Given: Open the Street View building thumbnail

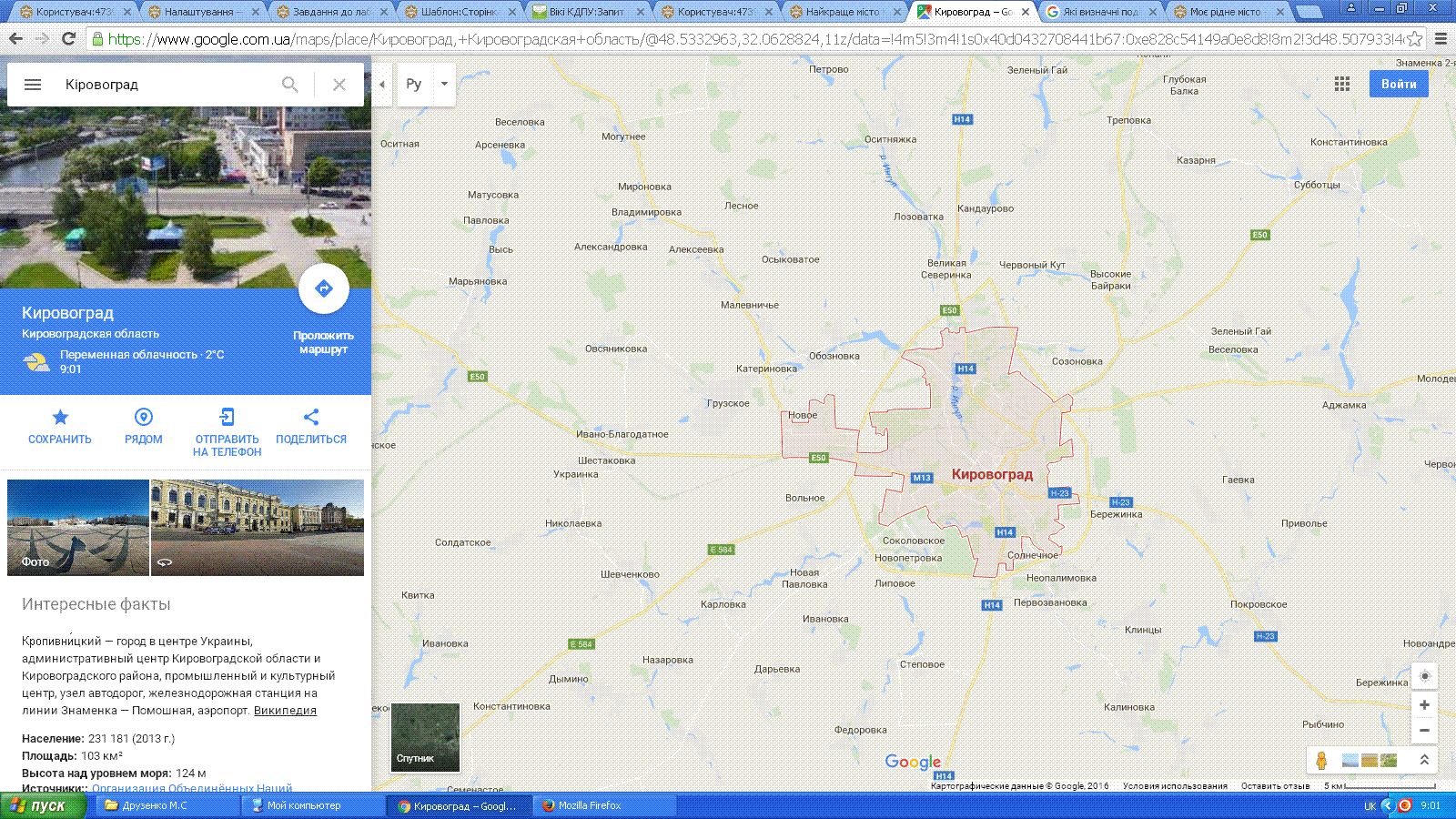Looking at the screenshot, I should [258, 528].
